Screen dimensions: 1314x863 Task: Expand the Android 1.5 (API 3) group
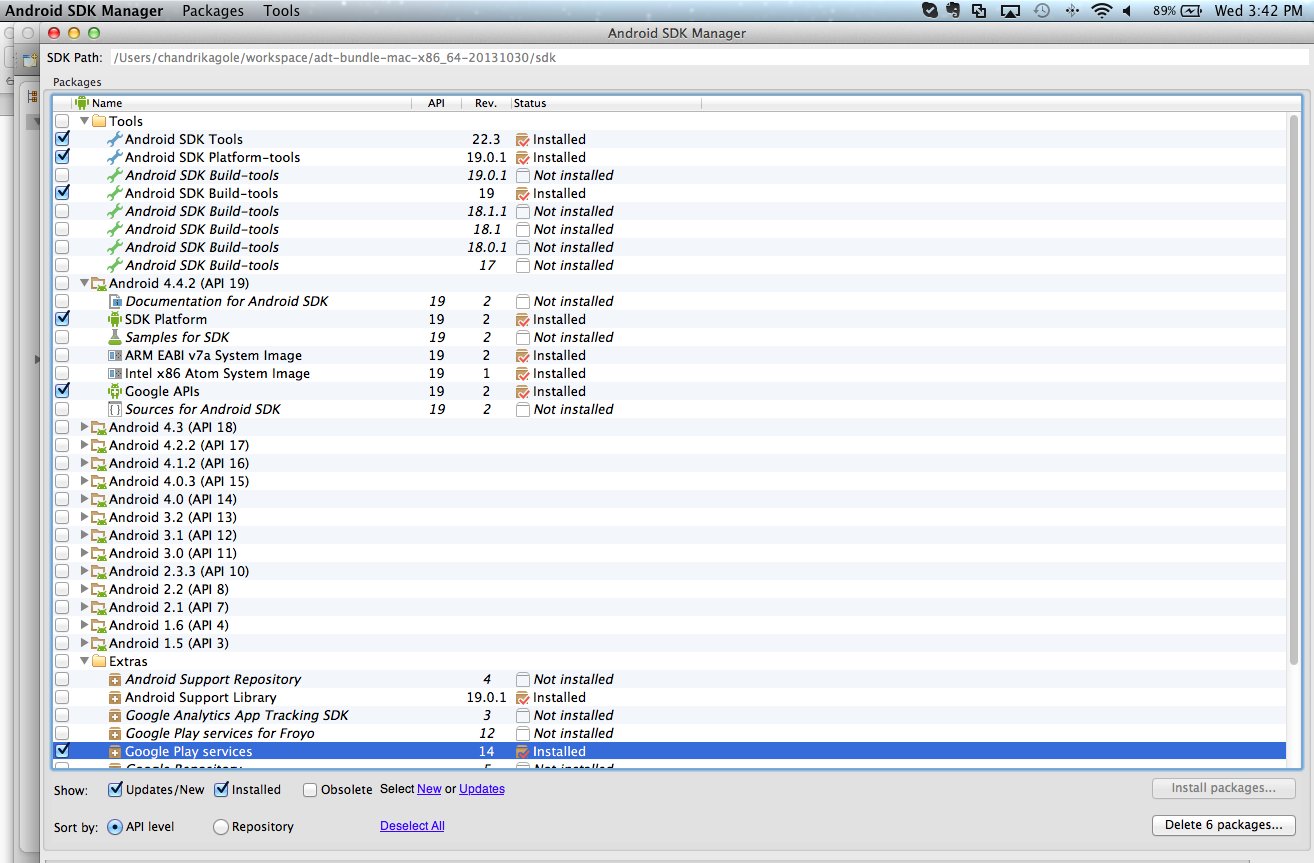click(84, 643)
